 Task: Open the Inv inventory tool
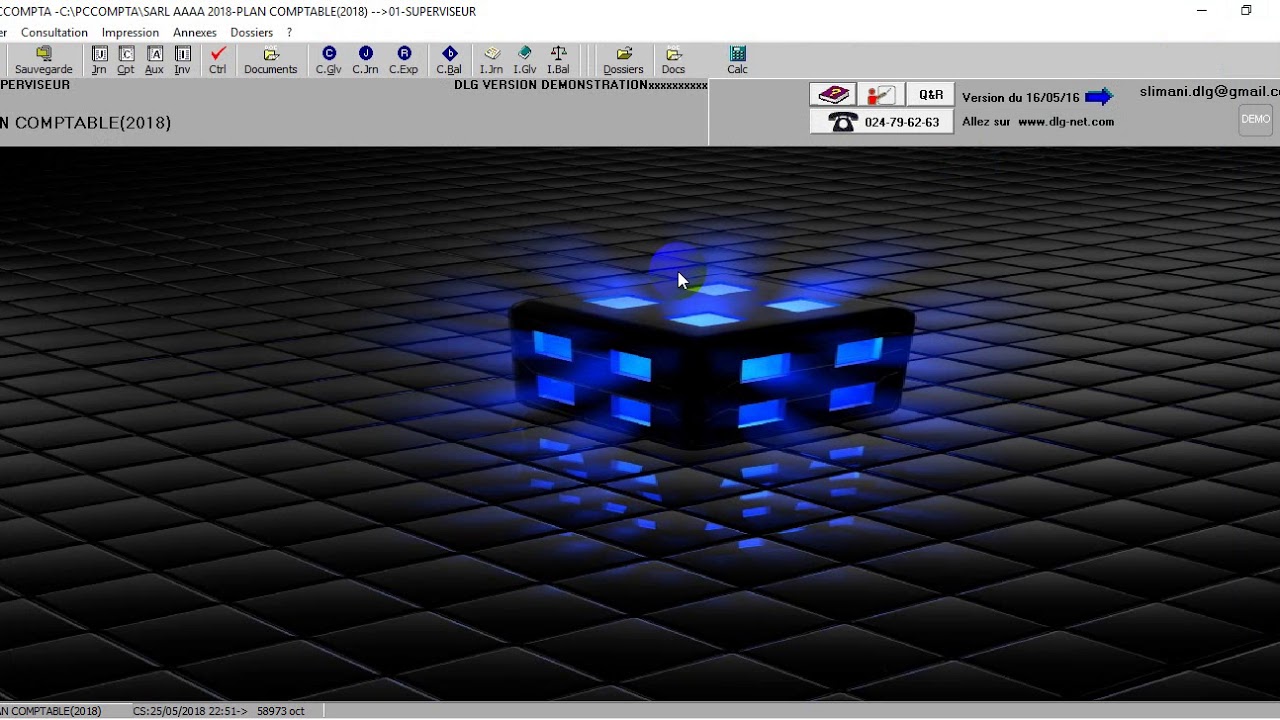pyautogui.click(x=182, y=60)
